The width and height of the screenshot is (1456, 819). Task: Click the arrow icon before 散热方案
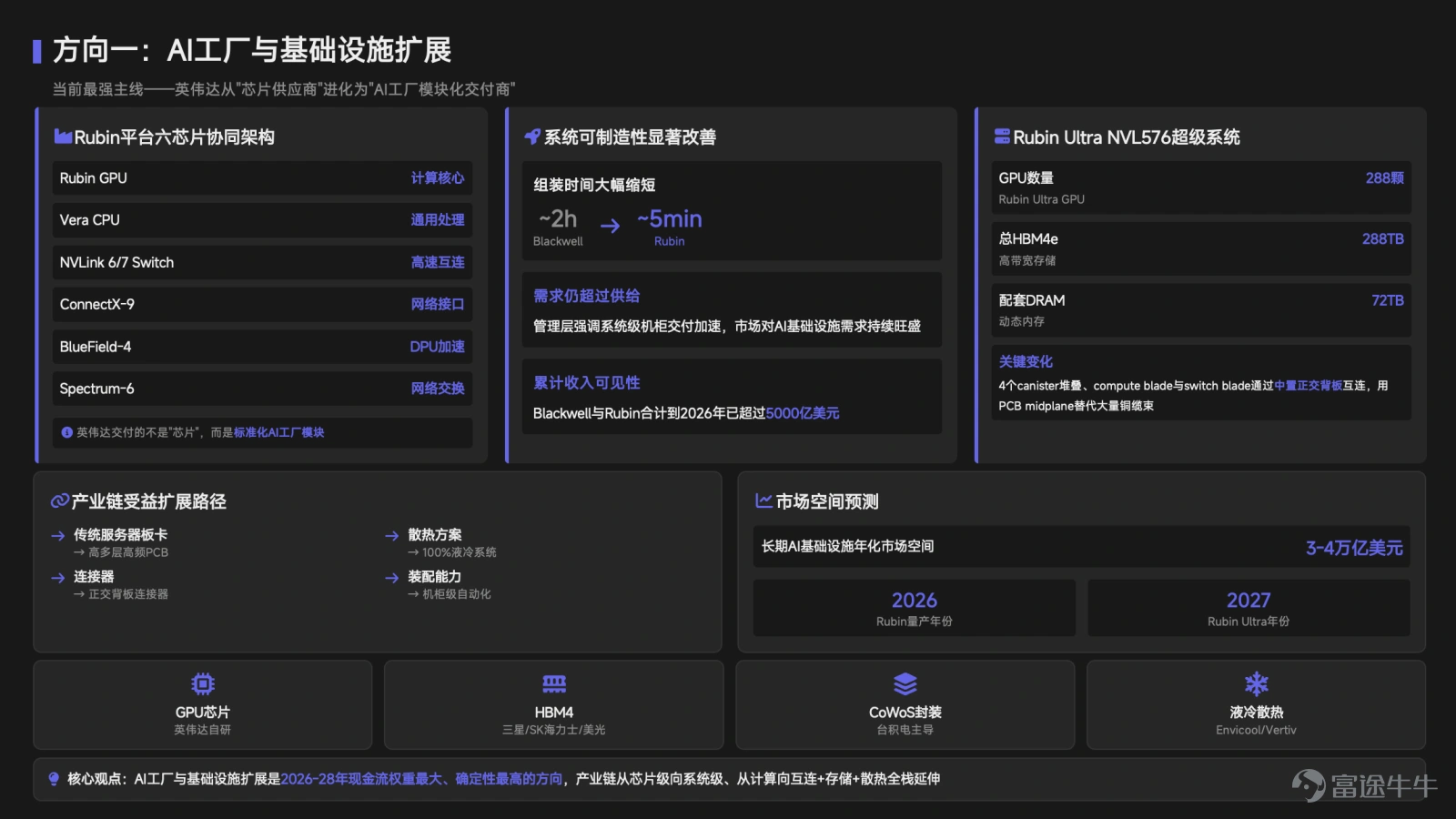(392, 536)
